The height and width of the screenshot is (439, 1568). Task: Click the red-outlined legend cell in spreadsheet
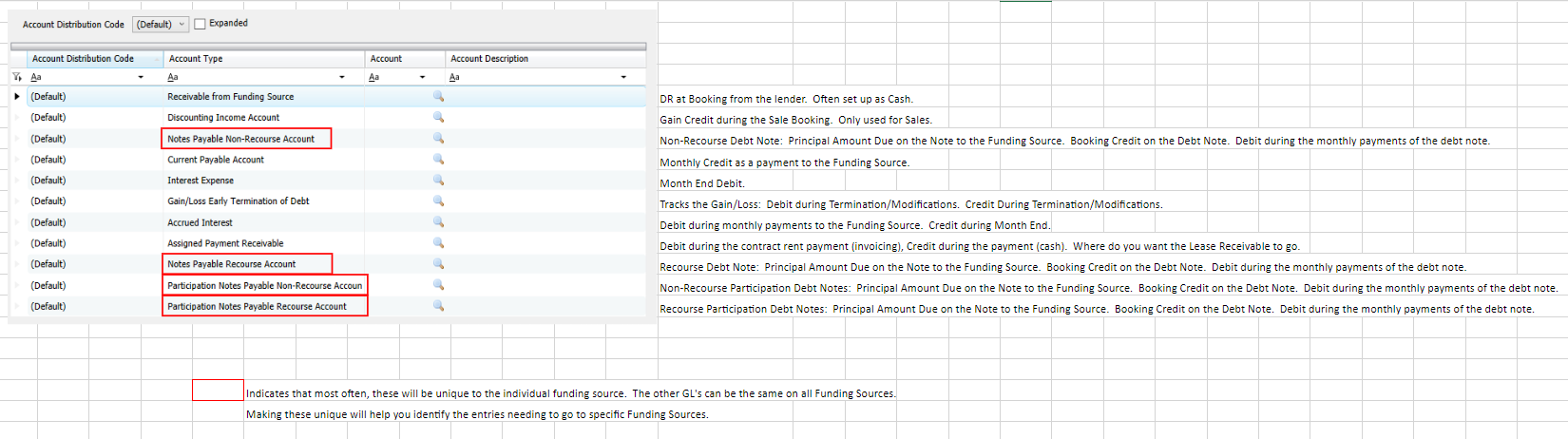(218, 391)
